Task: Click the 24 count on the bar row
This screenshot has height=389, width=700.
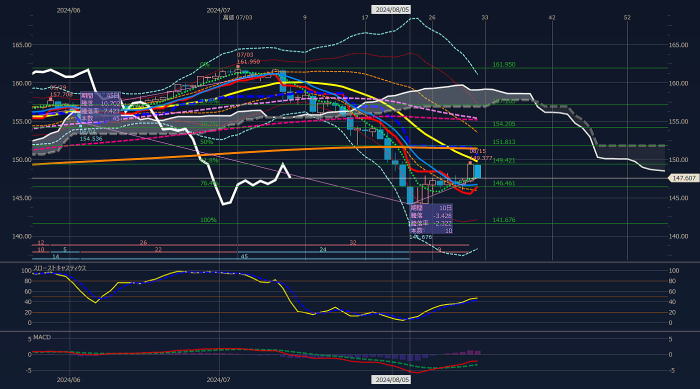Action: tap(323, 250)
